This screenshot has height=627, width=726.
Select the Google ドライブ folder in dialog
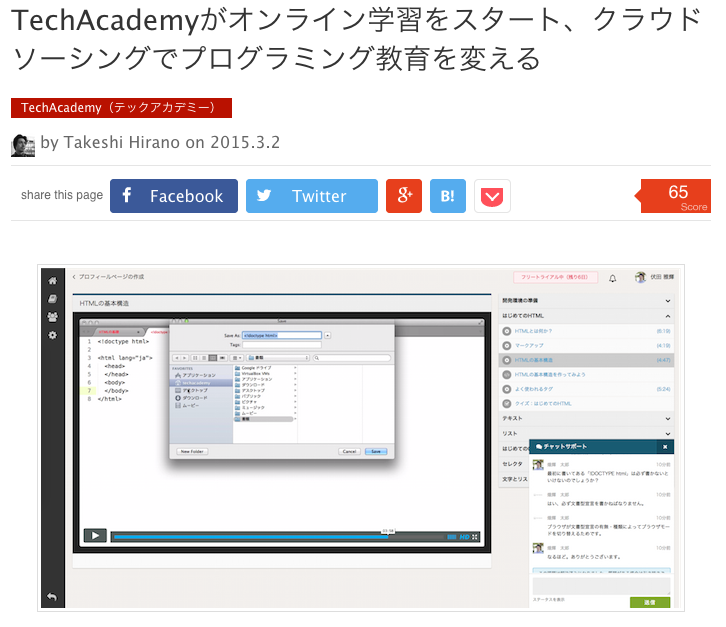tap(264, 368)
